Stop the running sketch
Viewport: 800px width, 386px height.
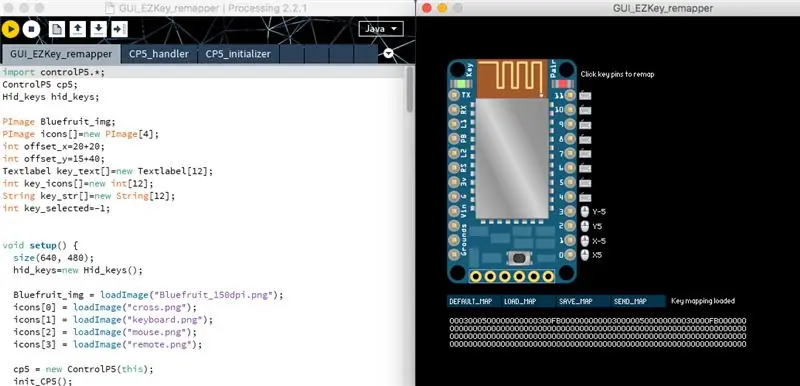[31, 29]
